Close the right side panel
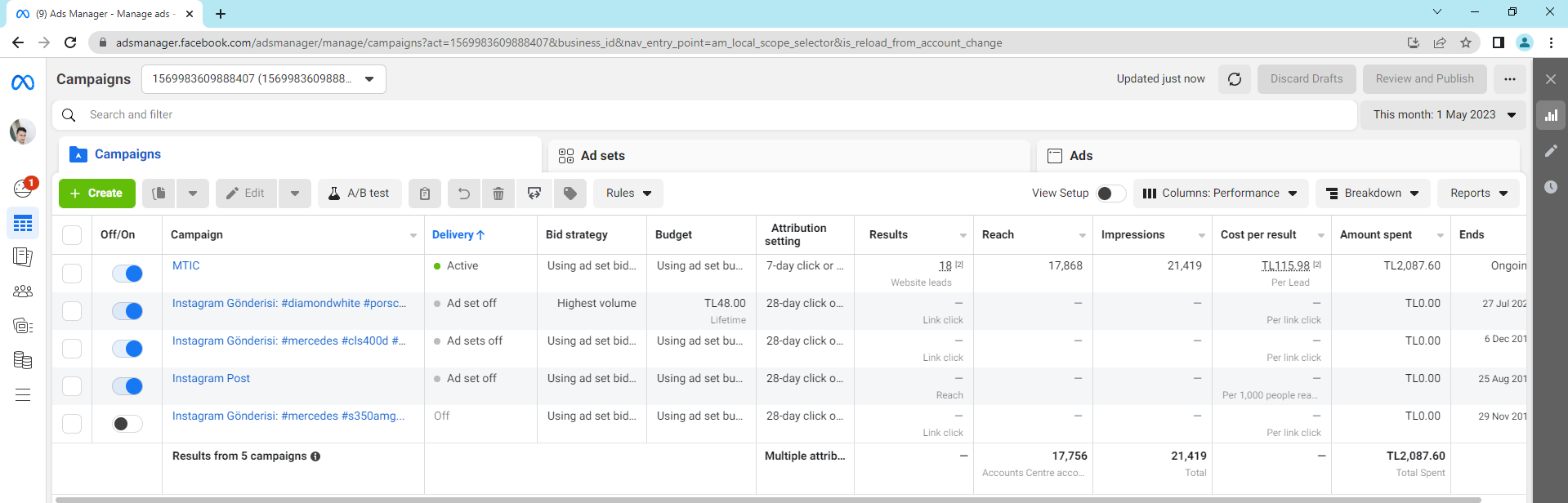 click(x=1551, y=79)
